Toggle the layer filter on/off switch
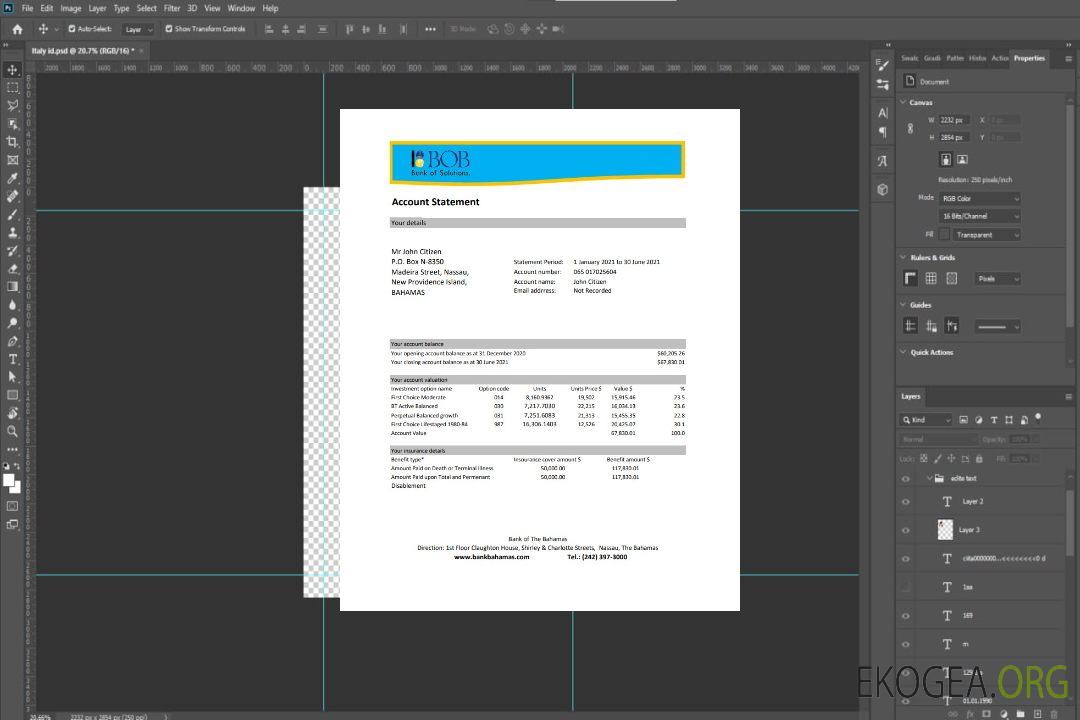This screenshot has width=1080, height=720. 1038,418
